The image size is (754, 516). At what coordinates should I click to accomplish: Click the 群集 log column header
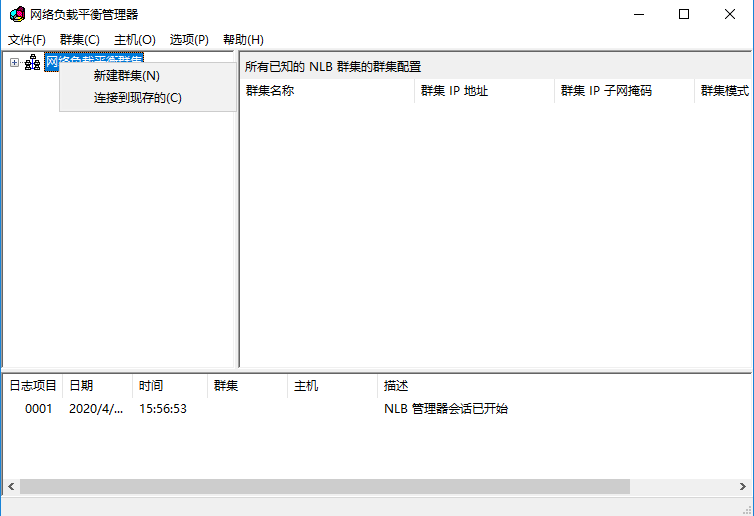[248, 386]
